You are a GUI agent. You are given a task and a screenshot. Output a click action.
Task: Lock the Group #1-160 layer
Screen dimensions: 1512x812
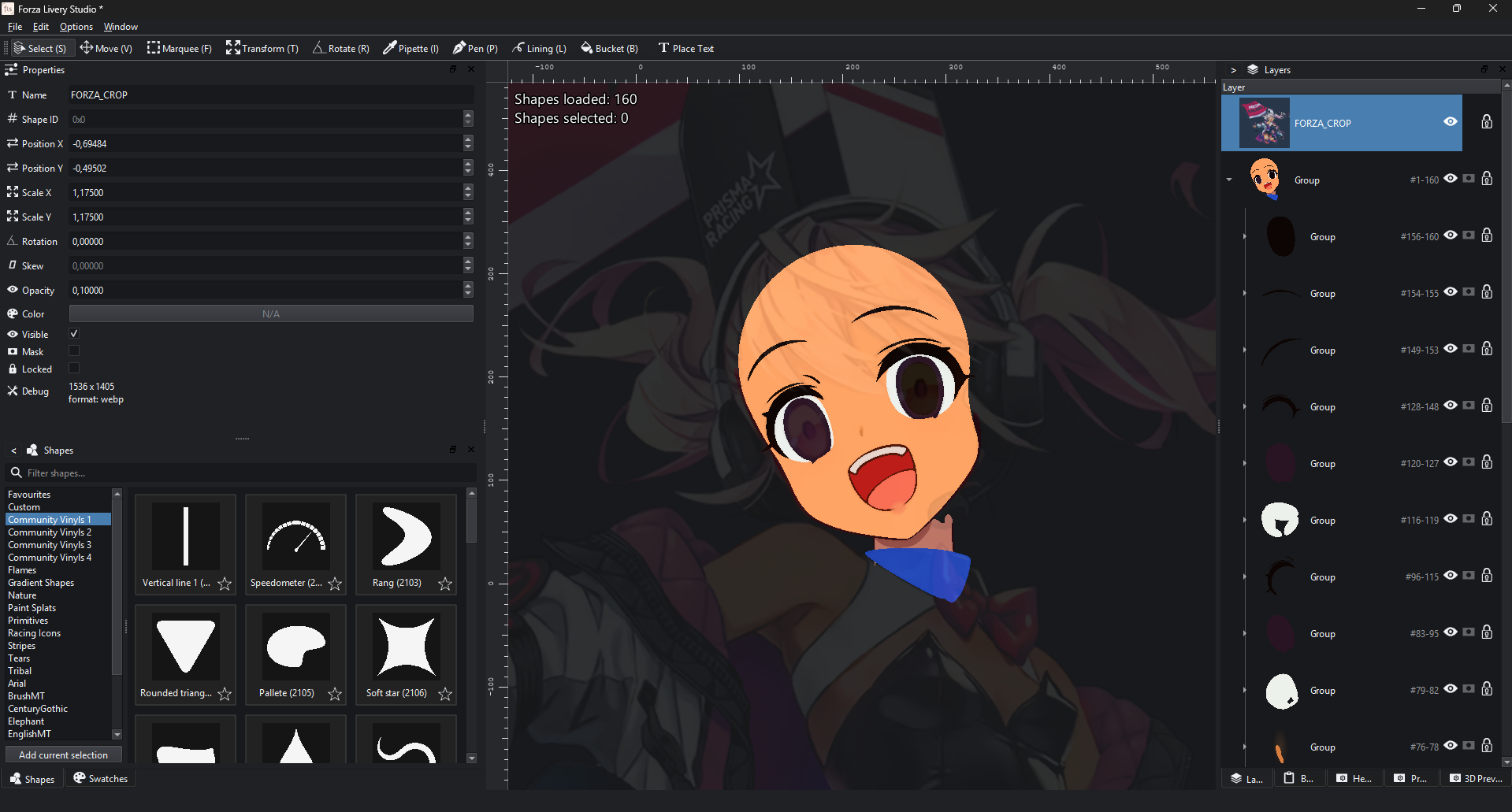(x=1487, y=178)
